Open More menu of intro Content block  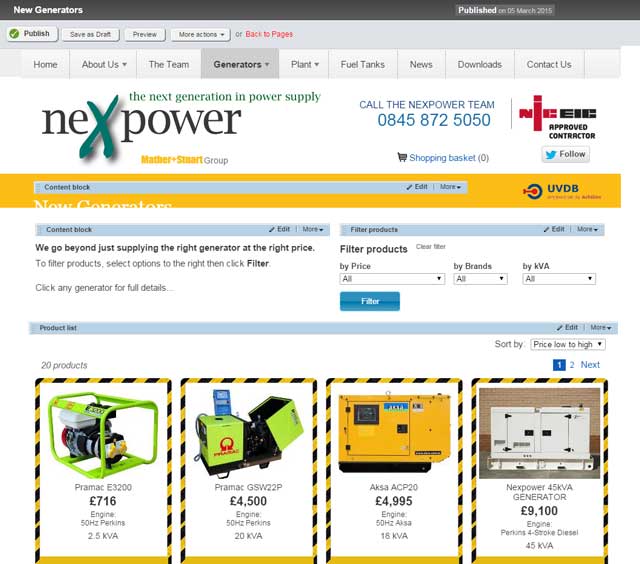[x=313, y=229]
